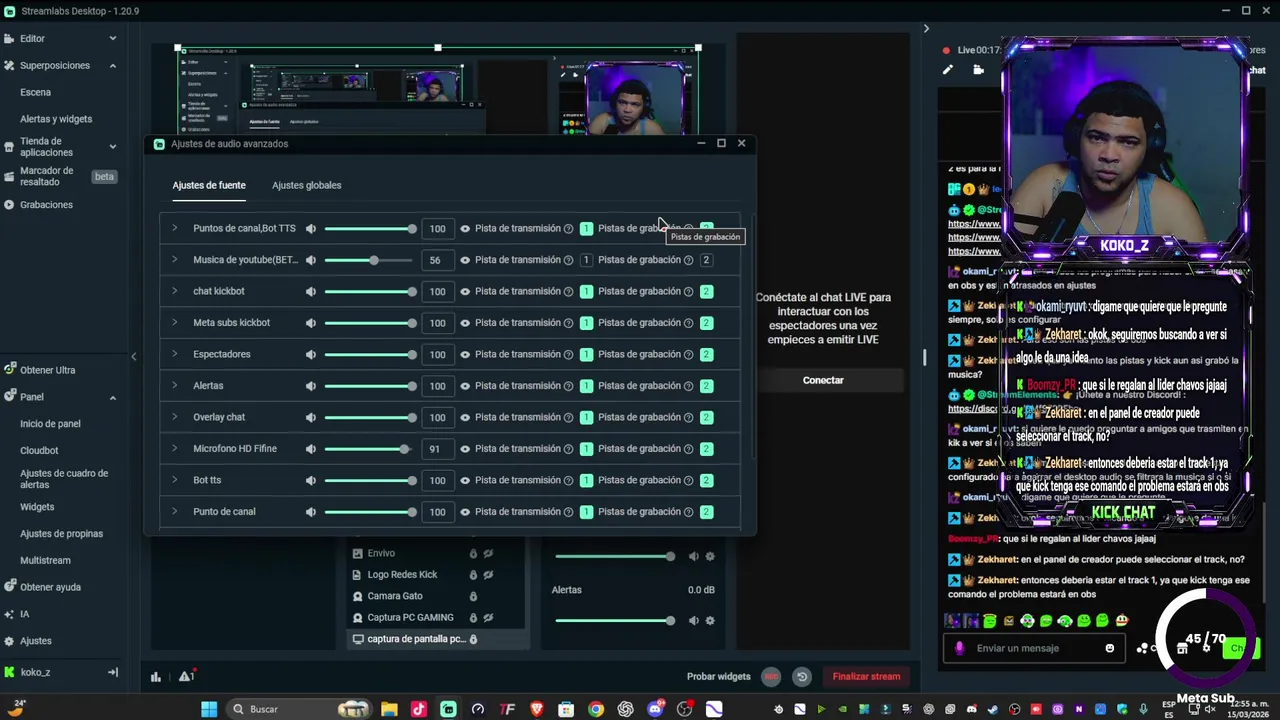Mute the Musica de youtube source
This screenshot has height=720, width=1280.
tap(311, 260)
